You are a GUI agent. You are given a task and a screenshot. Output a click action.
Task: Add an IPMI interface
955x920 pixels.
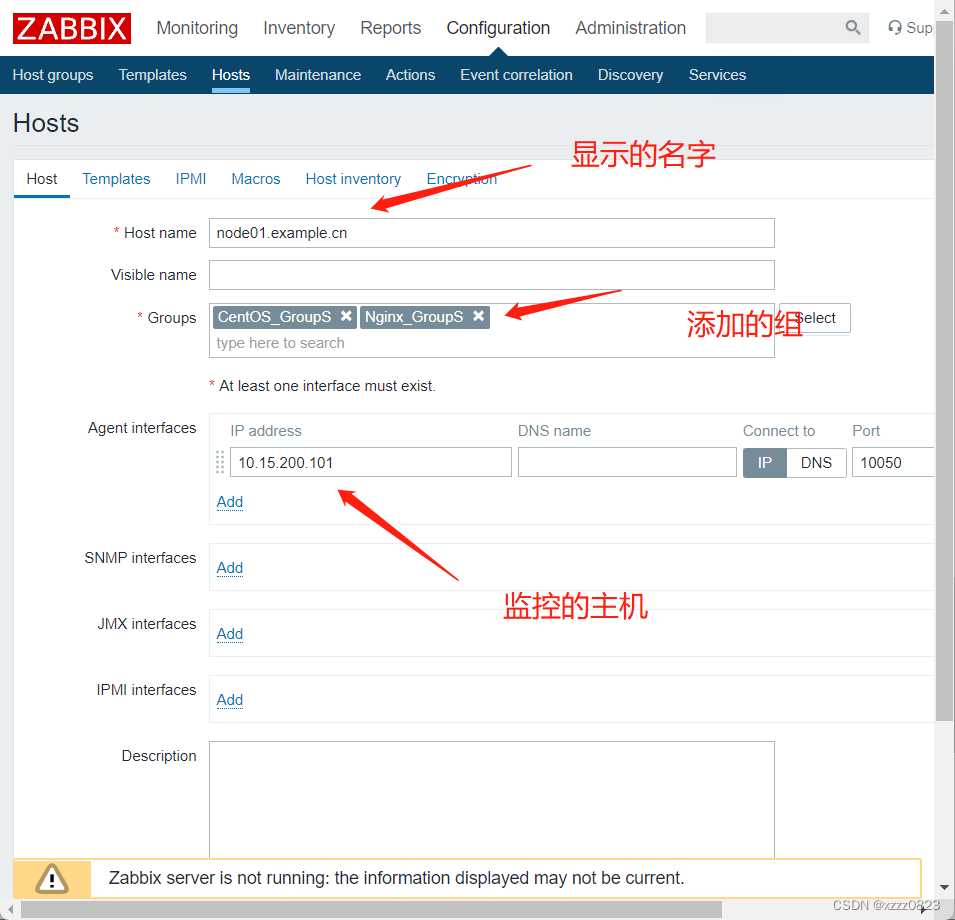click(x=230, y=700)
